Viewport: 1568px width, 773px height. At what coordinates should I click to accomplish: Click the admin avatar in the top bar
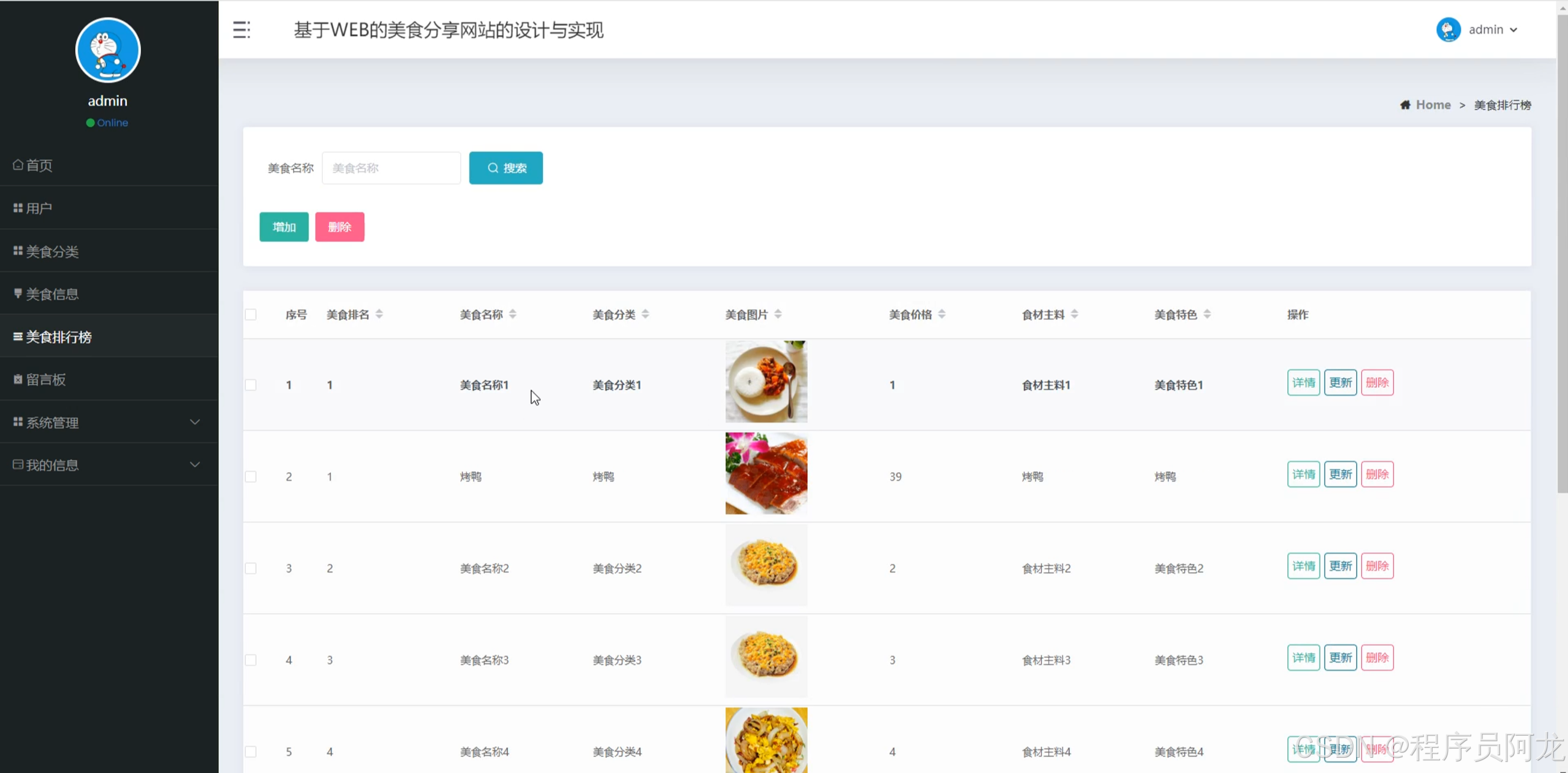click(1448, 29)
